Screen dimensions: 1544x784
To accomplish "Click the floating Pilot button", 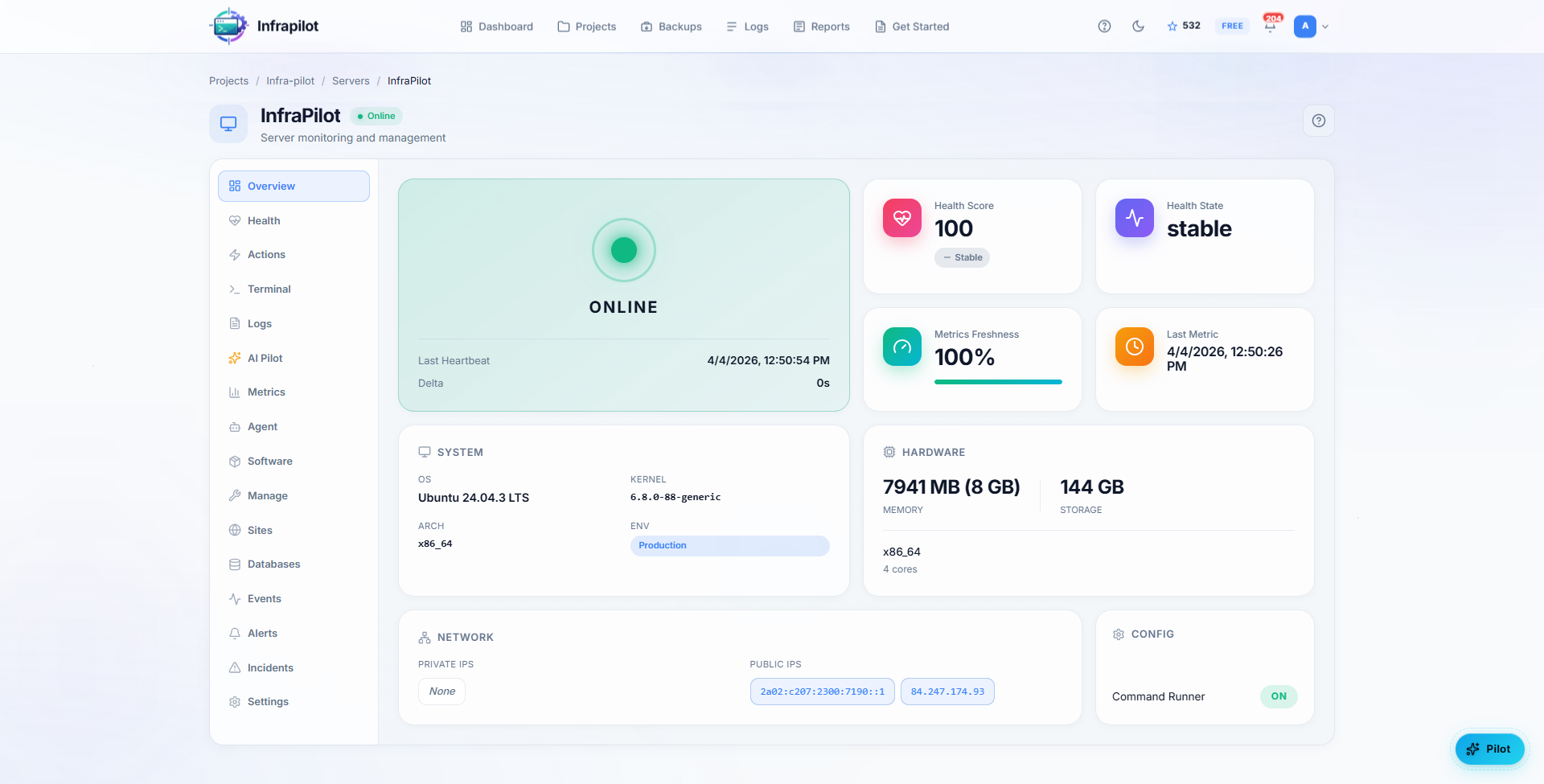I will (x=1489, y=749).
